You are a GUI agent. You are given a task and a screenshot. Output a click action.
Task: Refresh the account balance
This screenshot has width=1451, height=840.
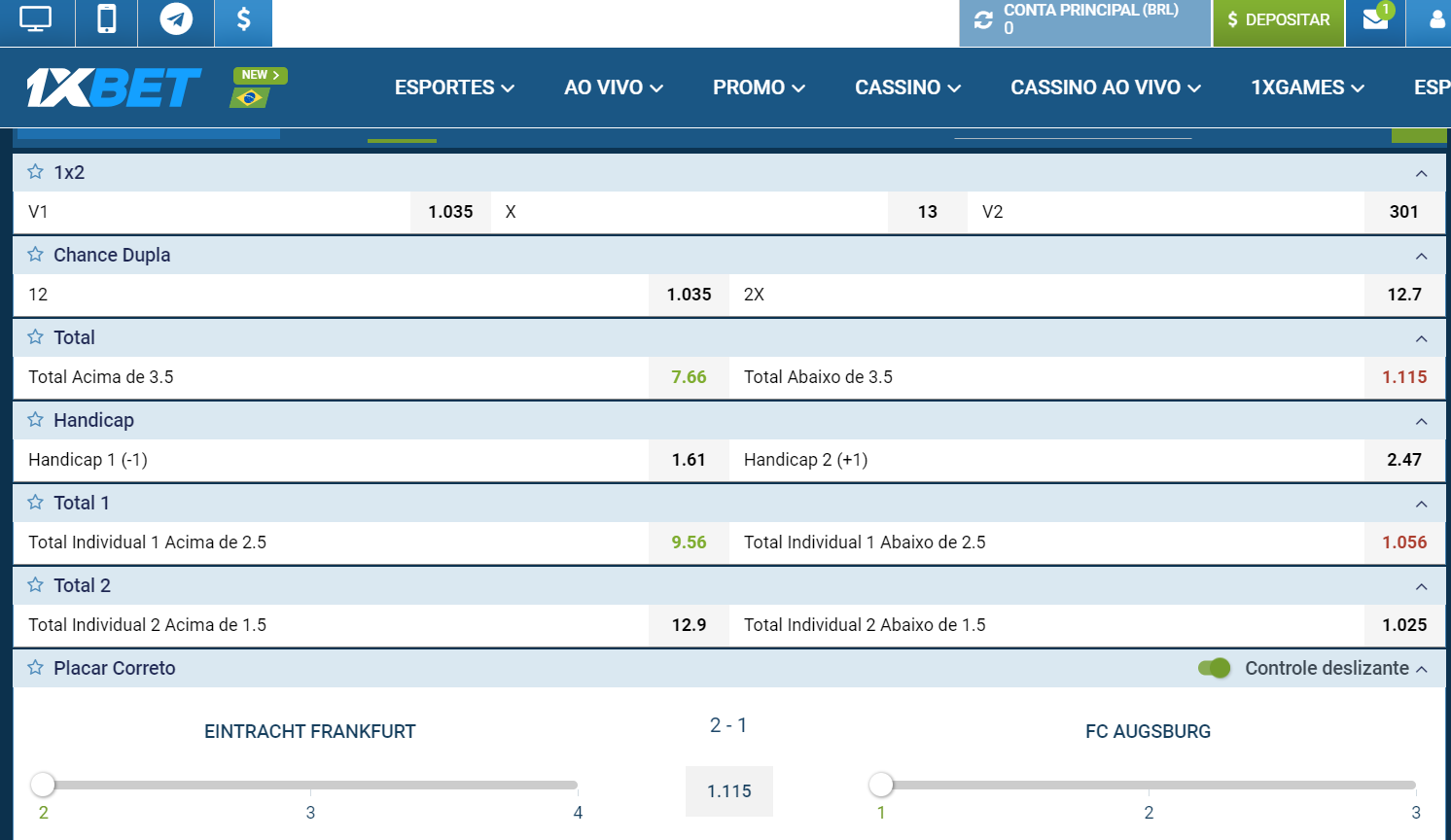(x=983, y=20)
